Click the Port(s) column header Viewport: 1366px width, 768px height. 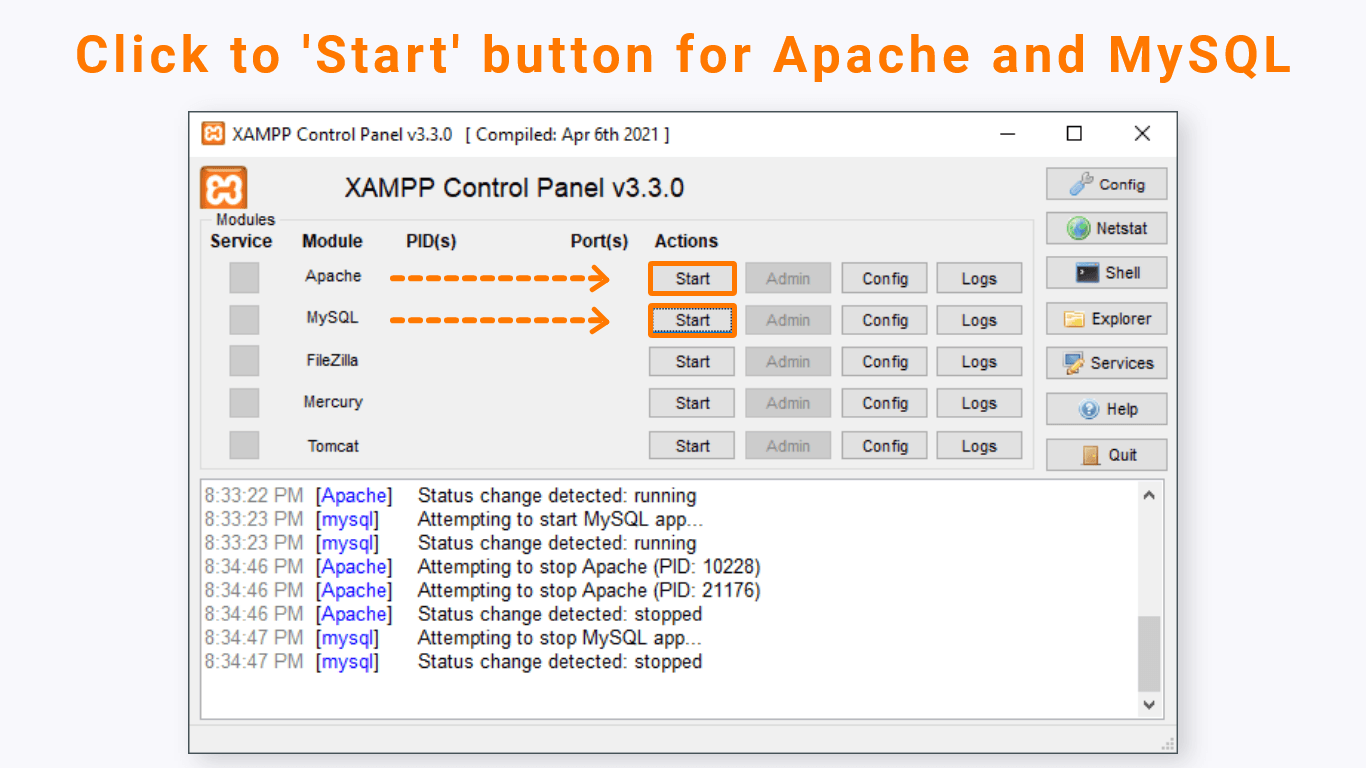(599, 241)
